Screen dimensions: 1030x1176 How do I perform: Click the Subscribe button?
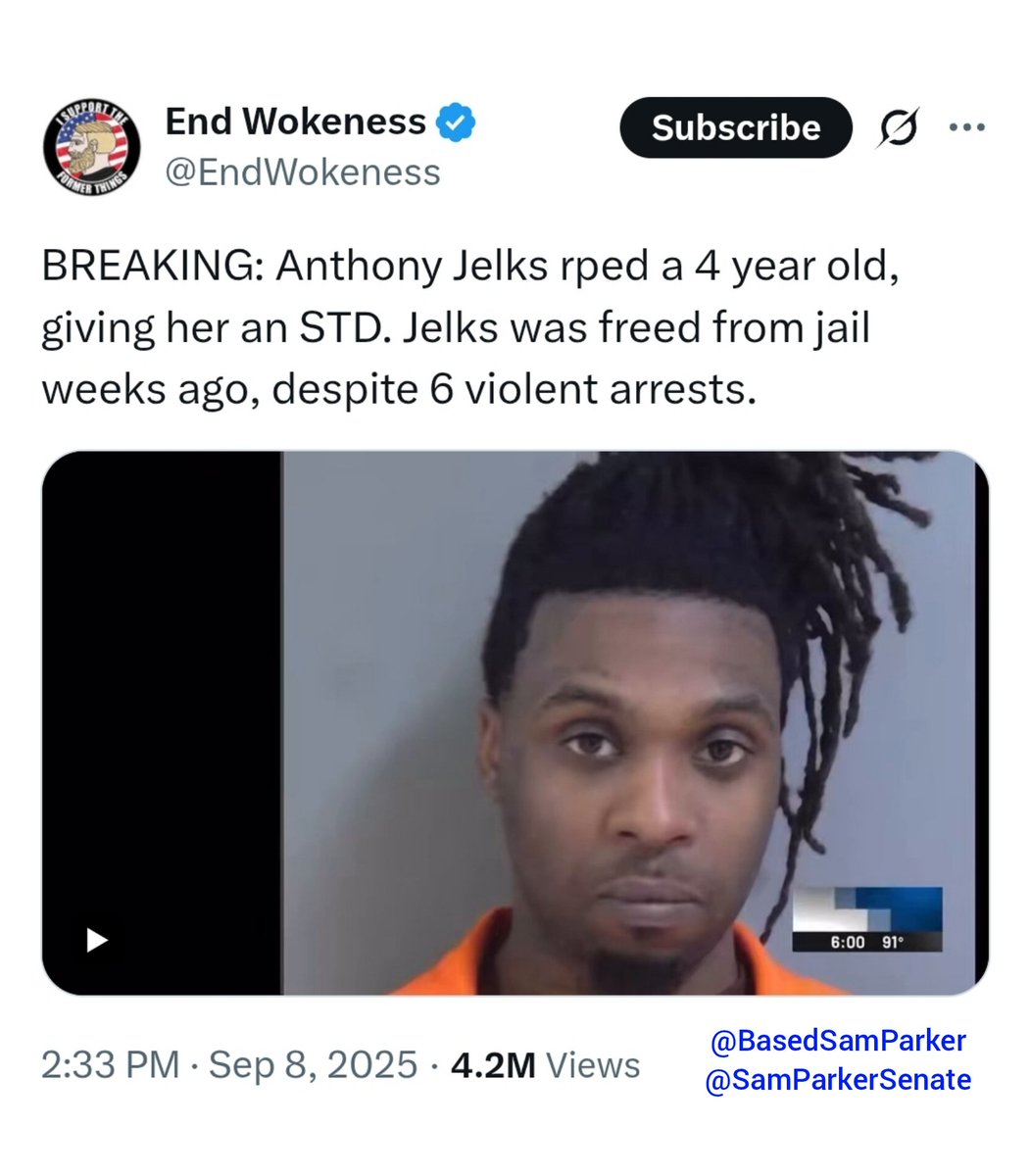[736, 127]
